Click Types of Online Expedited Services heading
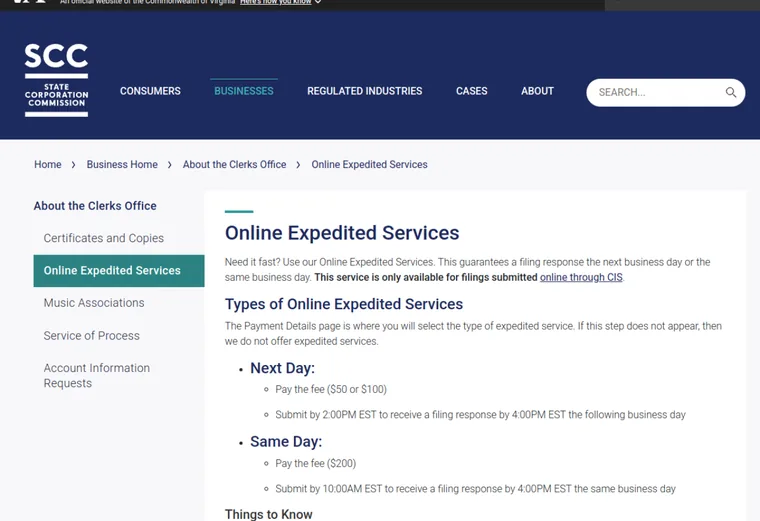The image size is (760, 521). pyautogui.click(x=344, y=304)
